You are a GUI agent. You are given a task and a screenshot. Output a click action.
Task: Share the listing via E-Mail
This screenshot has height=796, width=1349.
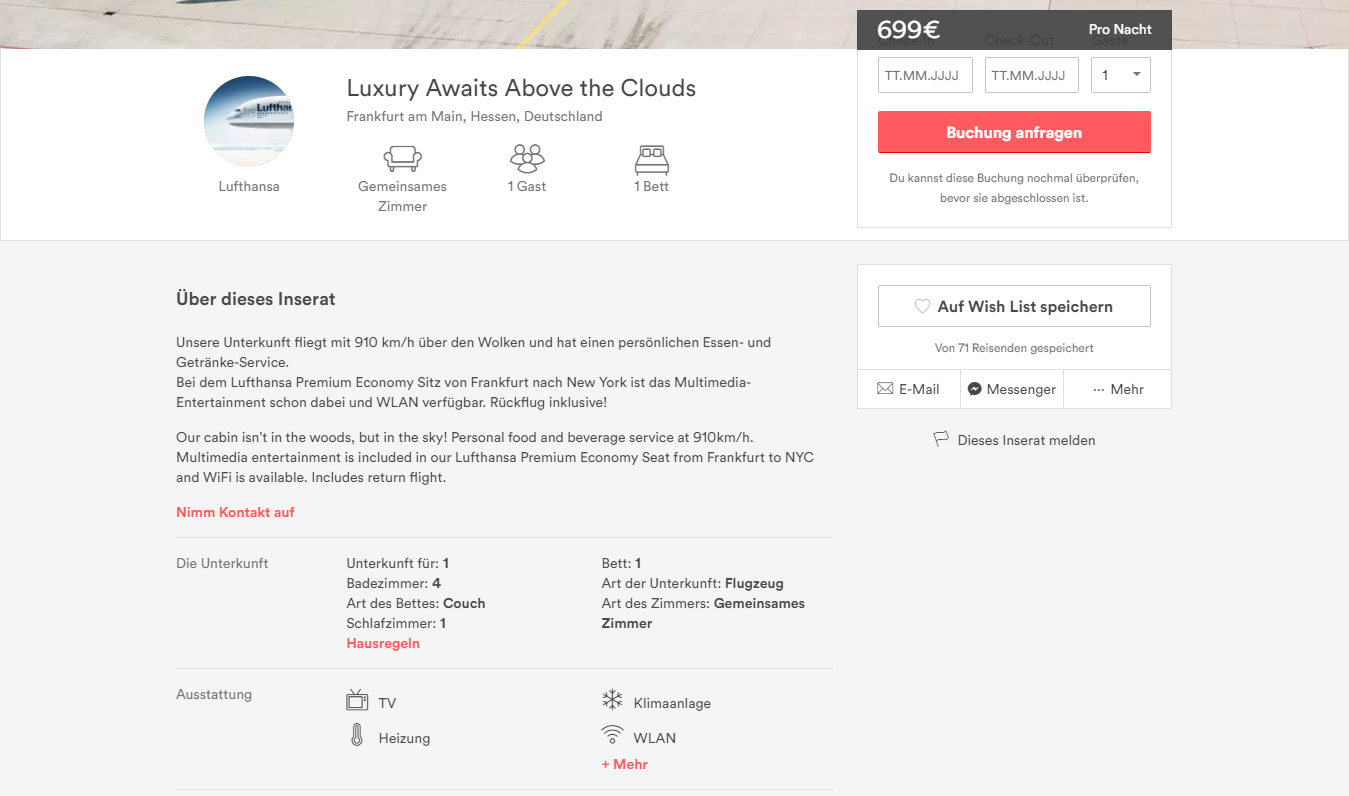909,389
